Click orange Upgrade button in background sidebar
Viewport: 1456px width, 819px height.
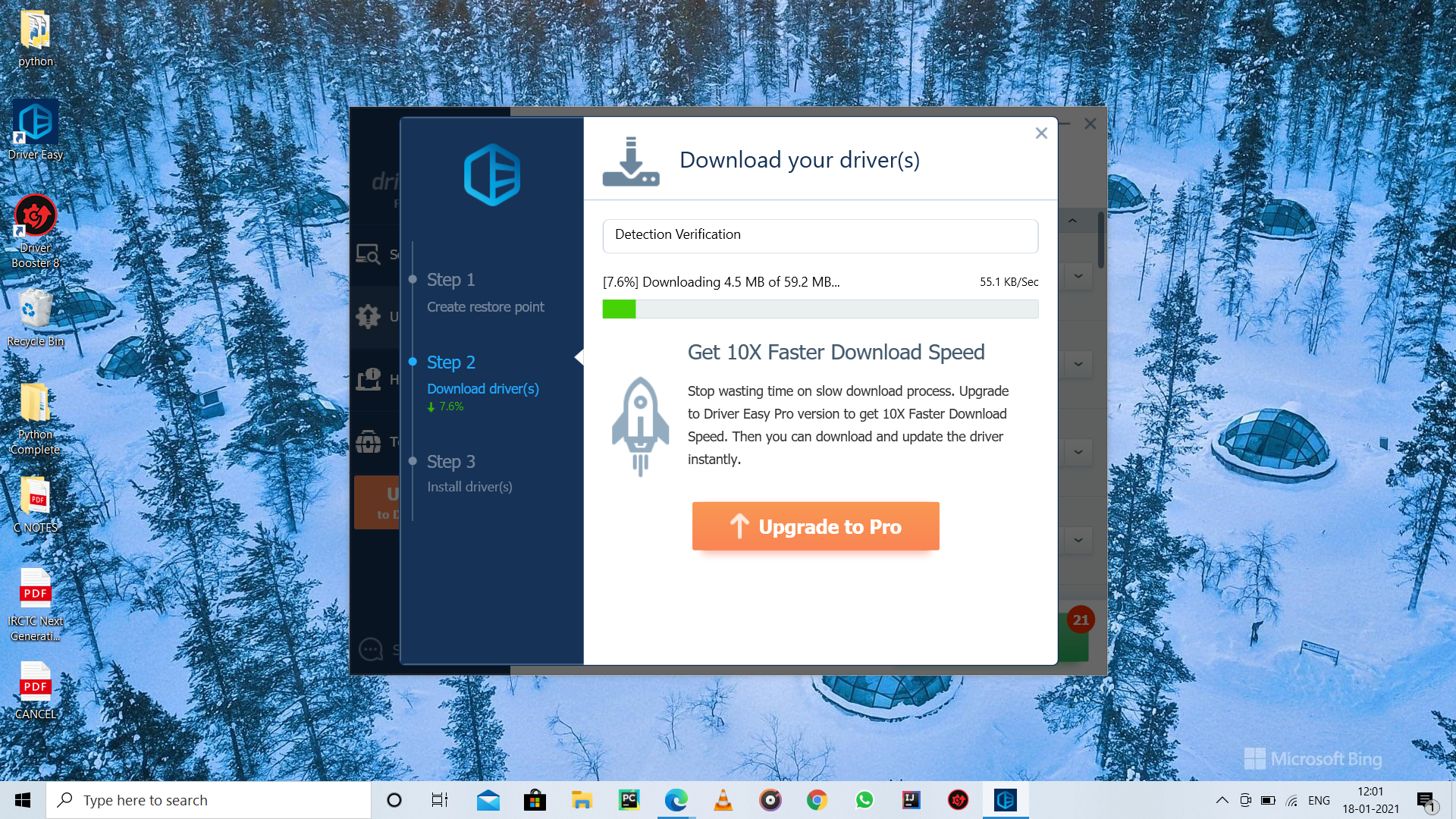[x=377, y=502]
